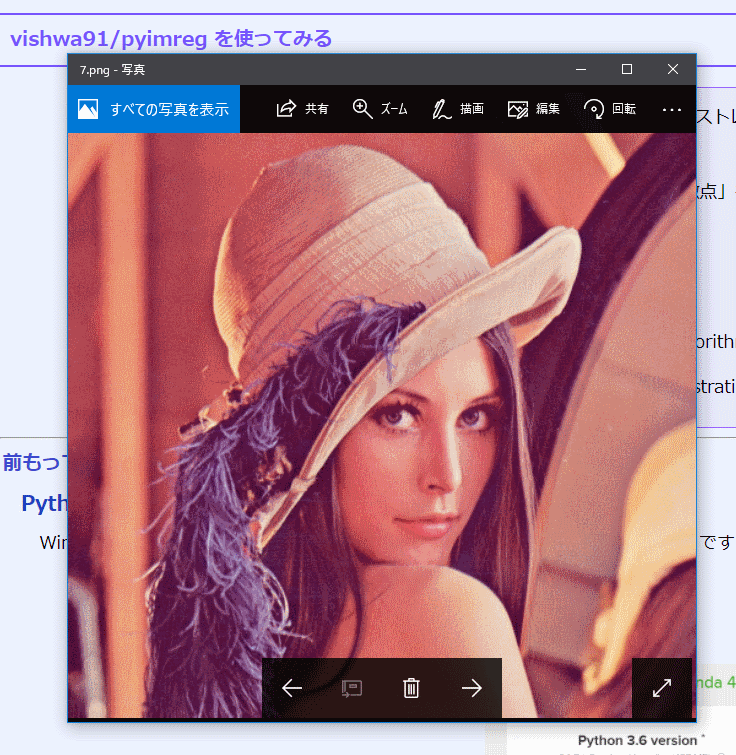
Task: Rotate the photo with 回転 button
Action: click(594, 109)
